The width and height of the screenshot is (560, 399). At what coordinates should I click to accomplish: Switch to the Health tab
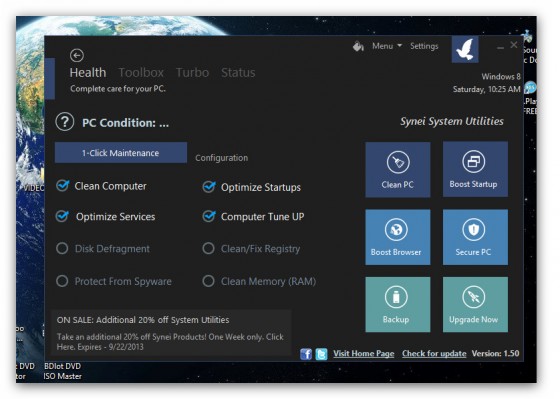click(88, 73)
